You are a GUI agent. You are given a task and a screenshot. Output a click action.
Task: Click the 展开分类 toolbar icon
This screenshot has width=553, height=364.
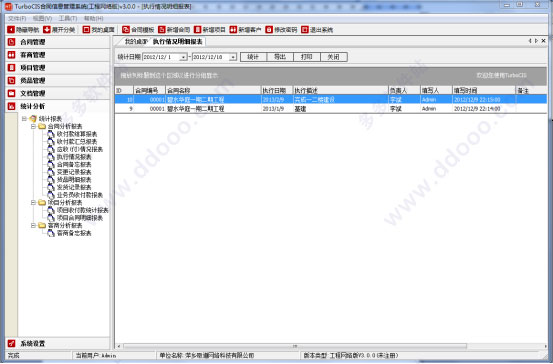pyautogui.click(x=47, y=30)
